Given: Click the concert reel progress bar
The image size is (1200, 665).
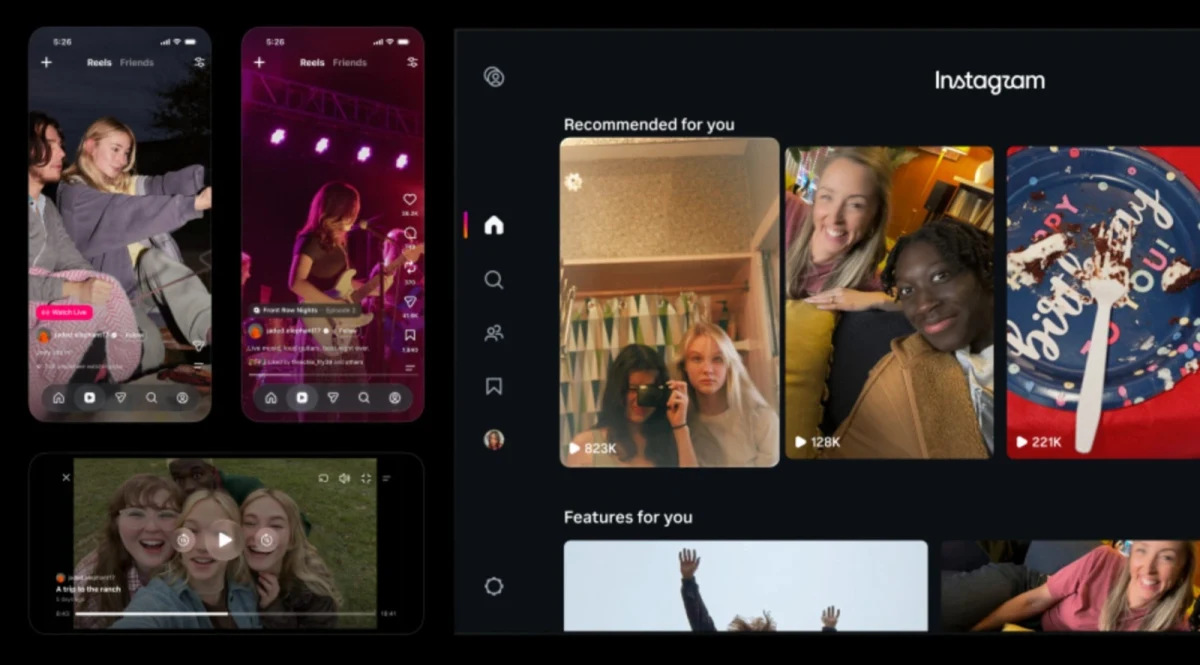Looking at the screenshot, I should (x=334, y=374).
